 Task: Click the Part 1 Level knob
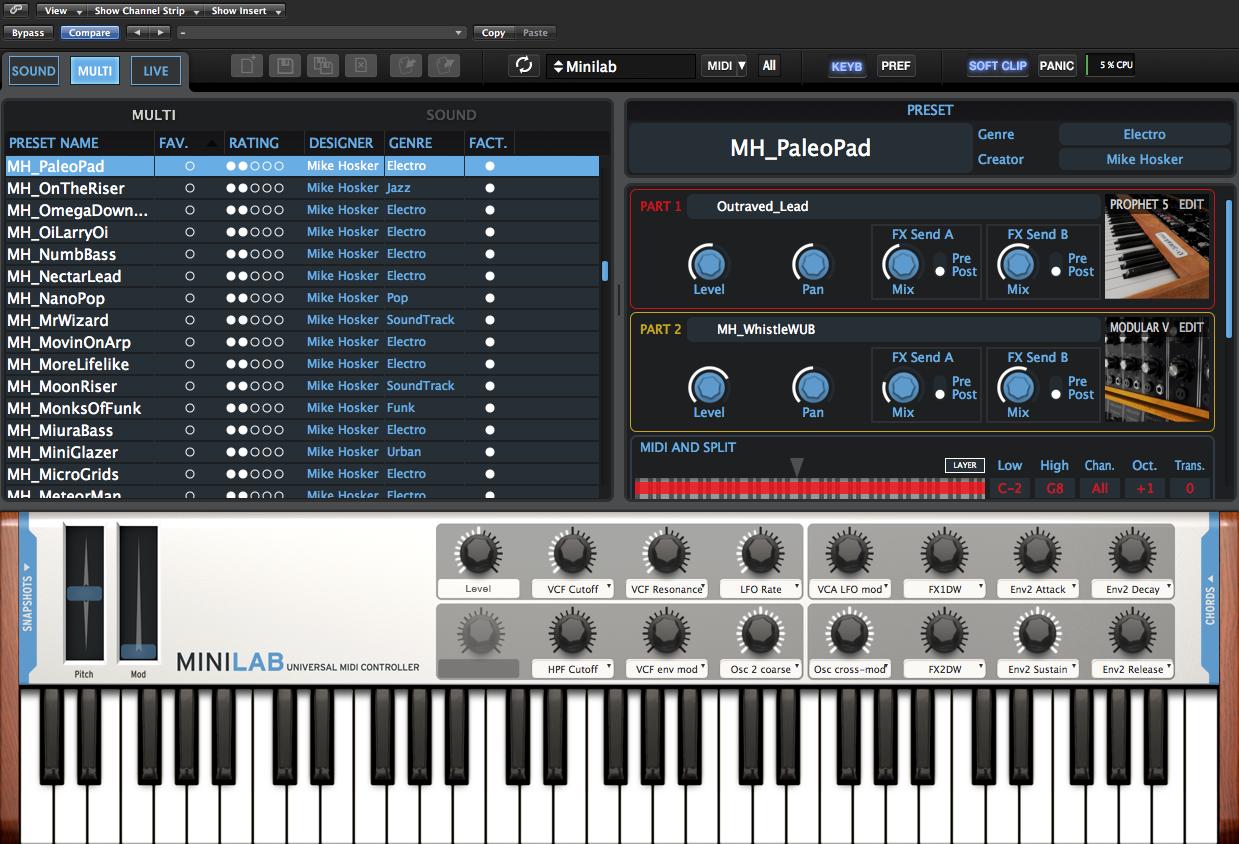[x=709, y=264]
